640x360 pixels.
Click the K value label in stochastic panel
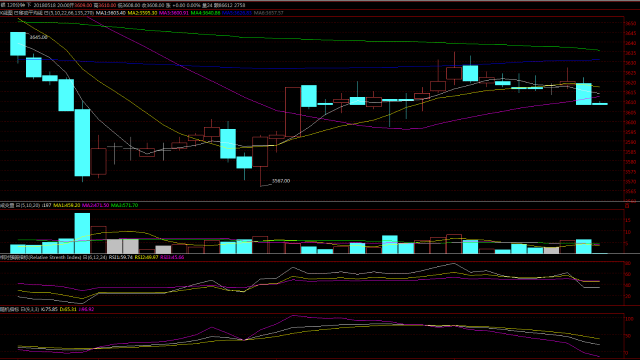[x=49, y=309]
